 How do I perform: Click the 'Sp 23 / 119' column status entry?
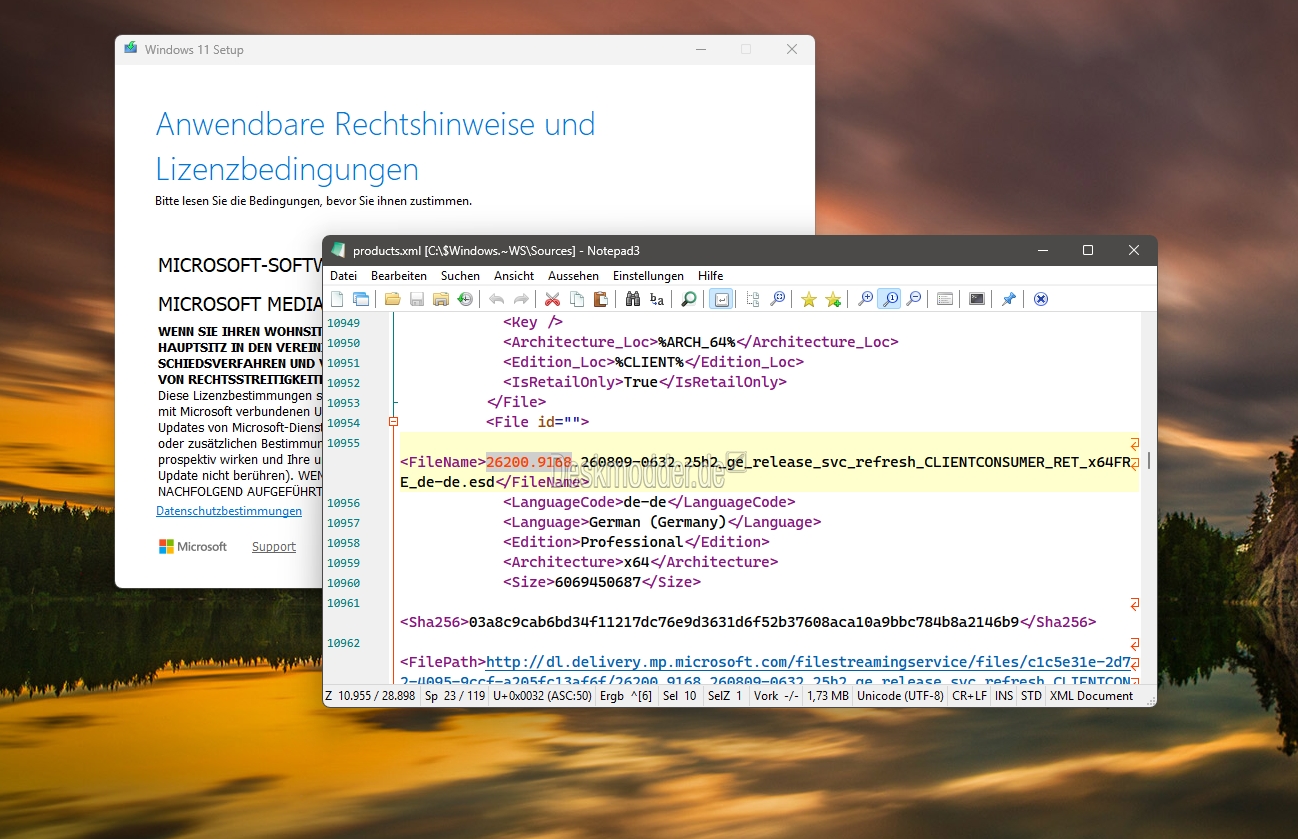[x=455, y=696]
